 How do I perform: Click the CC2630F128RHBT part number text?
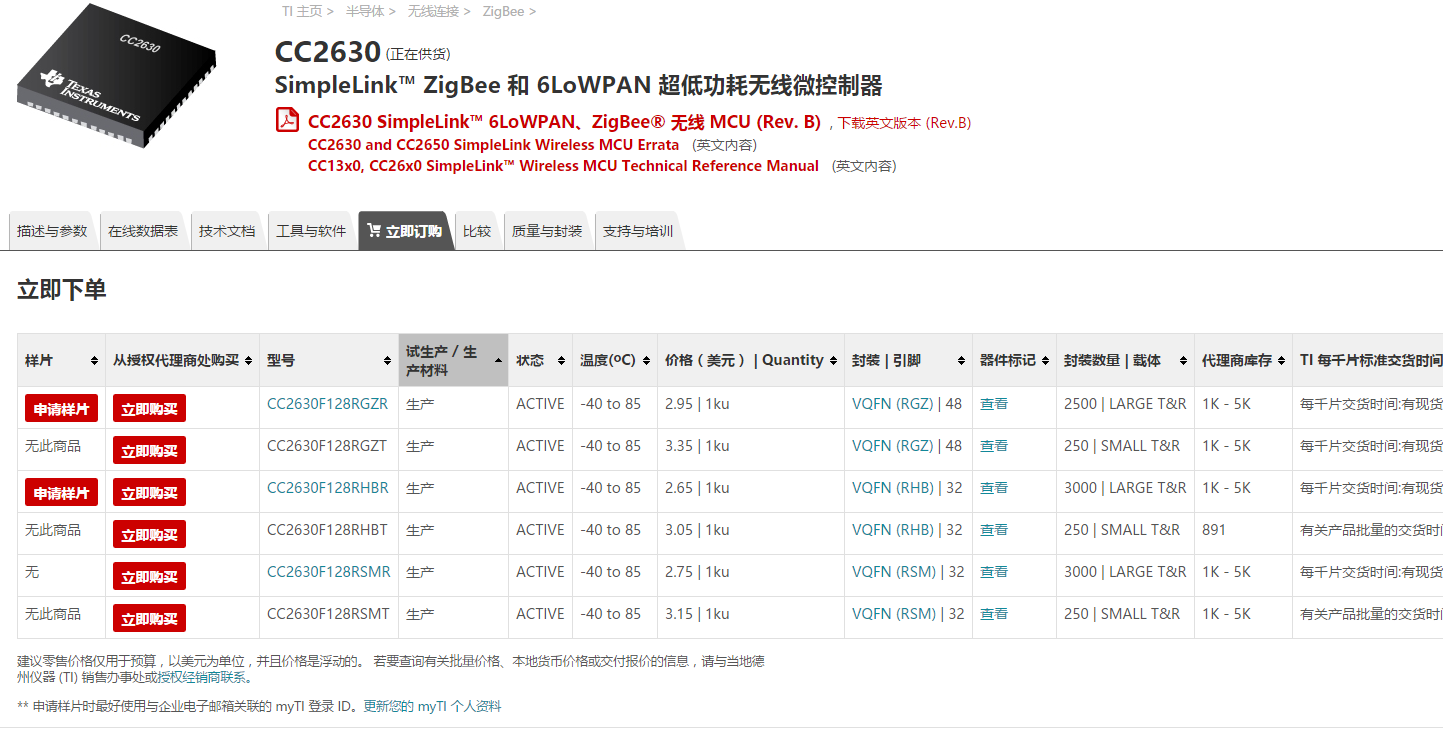327,530
